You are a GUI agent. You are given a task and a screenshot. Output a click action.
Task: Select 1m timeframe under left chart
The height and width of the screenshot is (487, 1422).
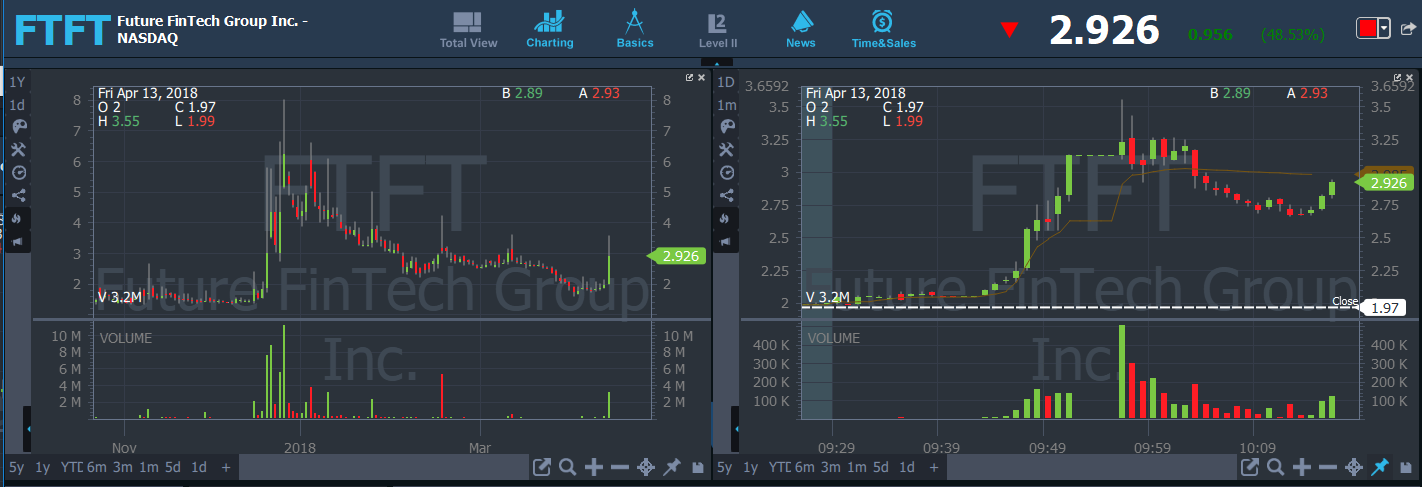point(148,467)
